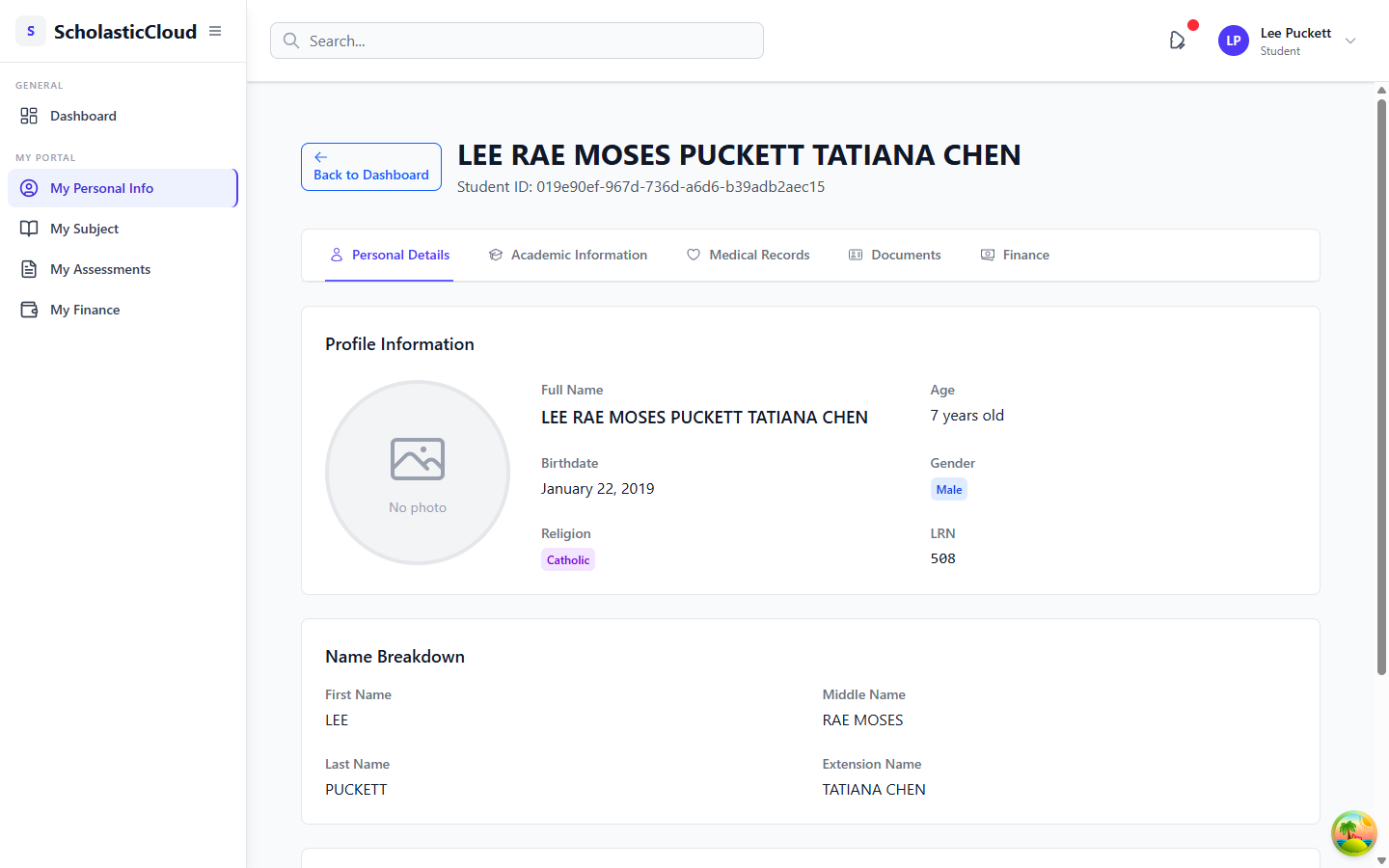
Task: Click the My Subject book icon
Action: 29,229
